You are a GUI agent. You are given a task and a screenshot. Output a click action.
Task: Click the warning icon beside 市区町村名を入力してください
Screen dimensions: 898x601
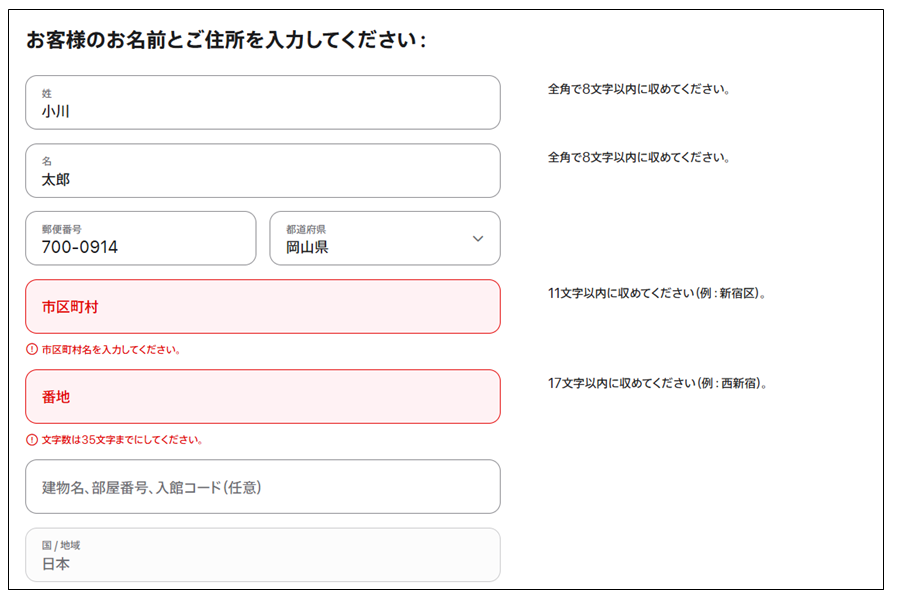point(32,349)
